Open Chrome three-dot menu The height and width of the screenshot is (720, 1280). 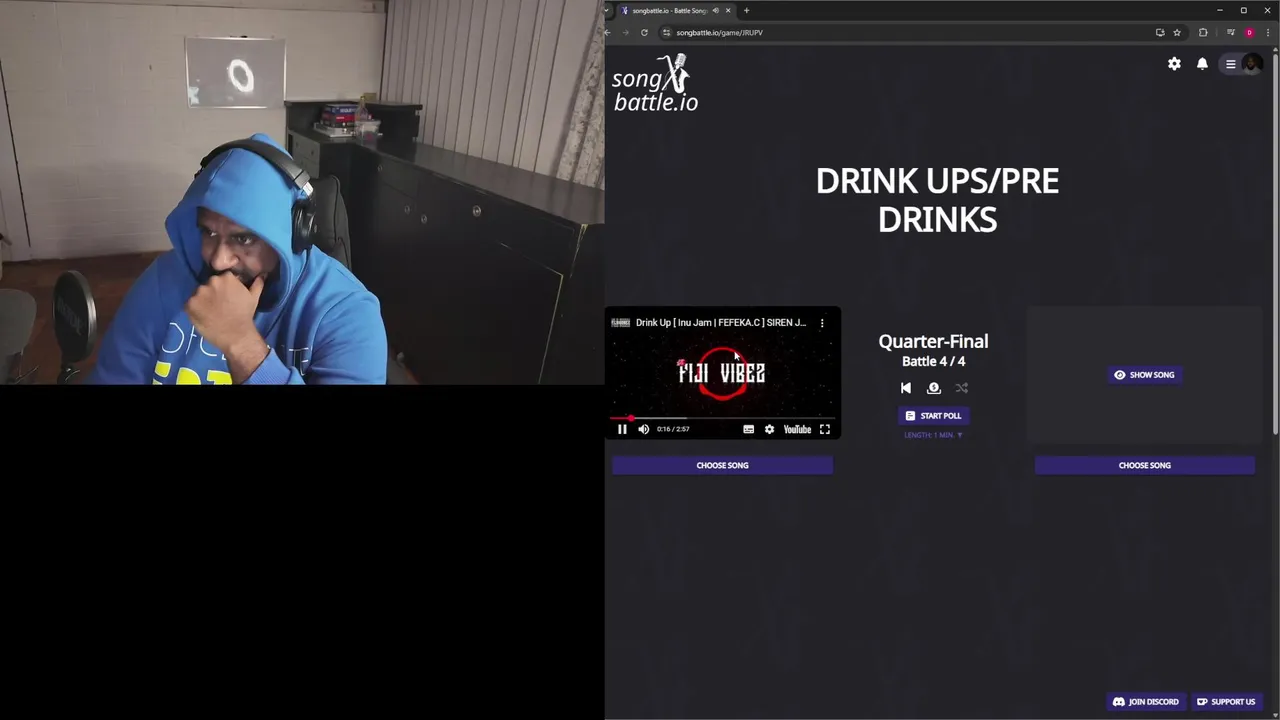pos(1268,32)
